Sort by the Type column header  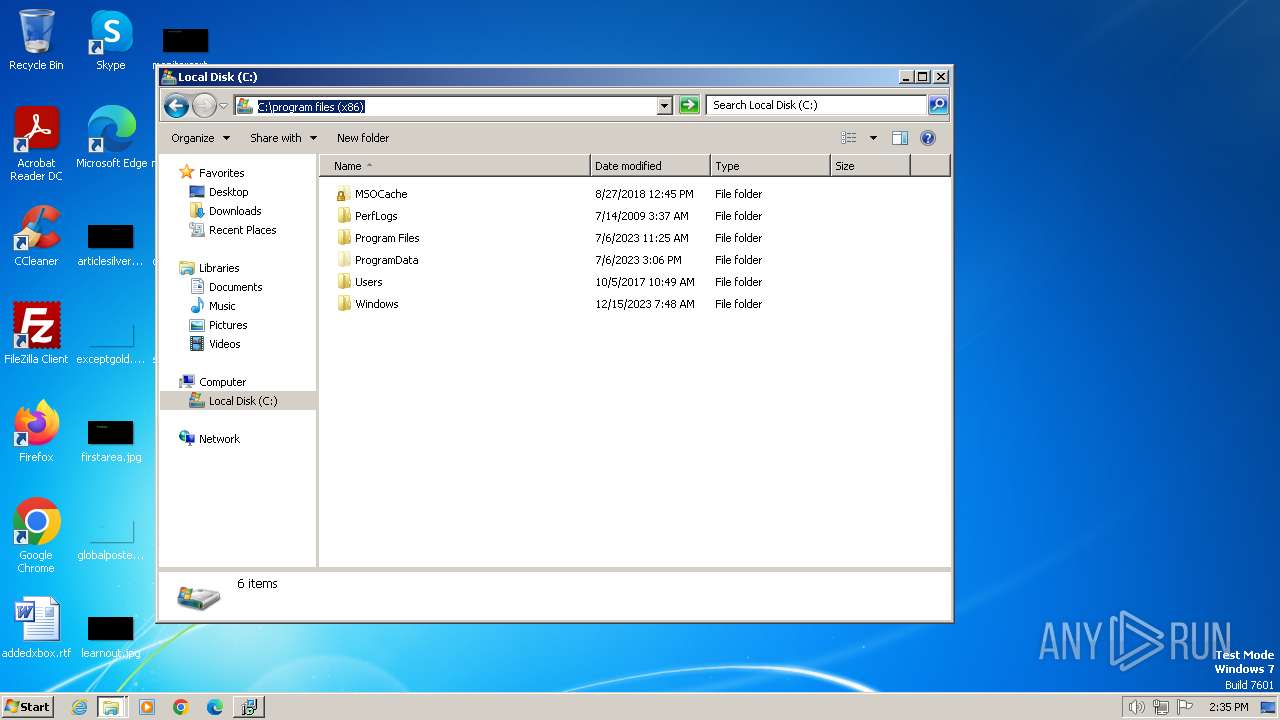pyautogui.click(x=770, y=166)
